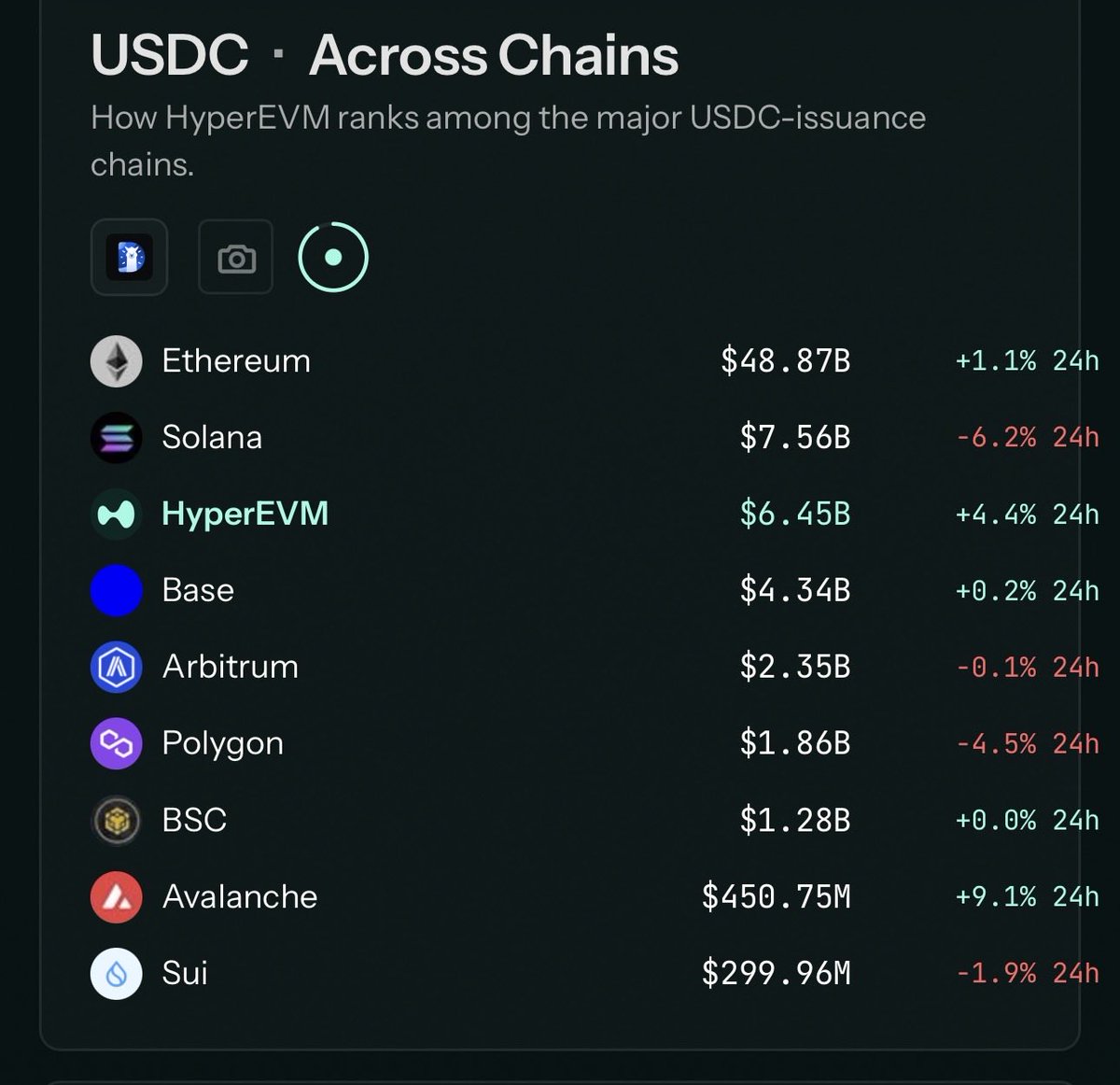Click the USDC Across Chains heading
This screenshot has height=1085, width=1120.
(x=385, y=55)
